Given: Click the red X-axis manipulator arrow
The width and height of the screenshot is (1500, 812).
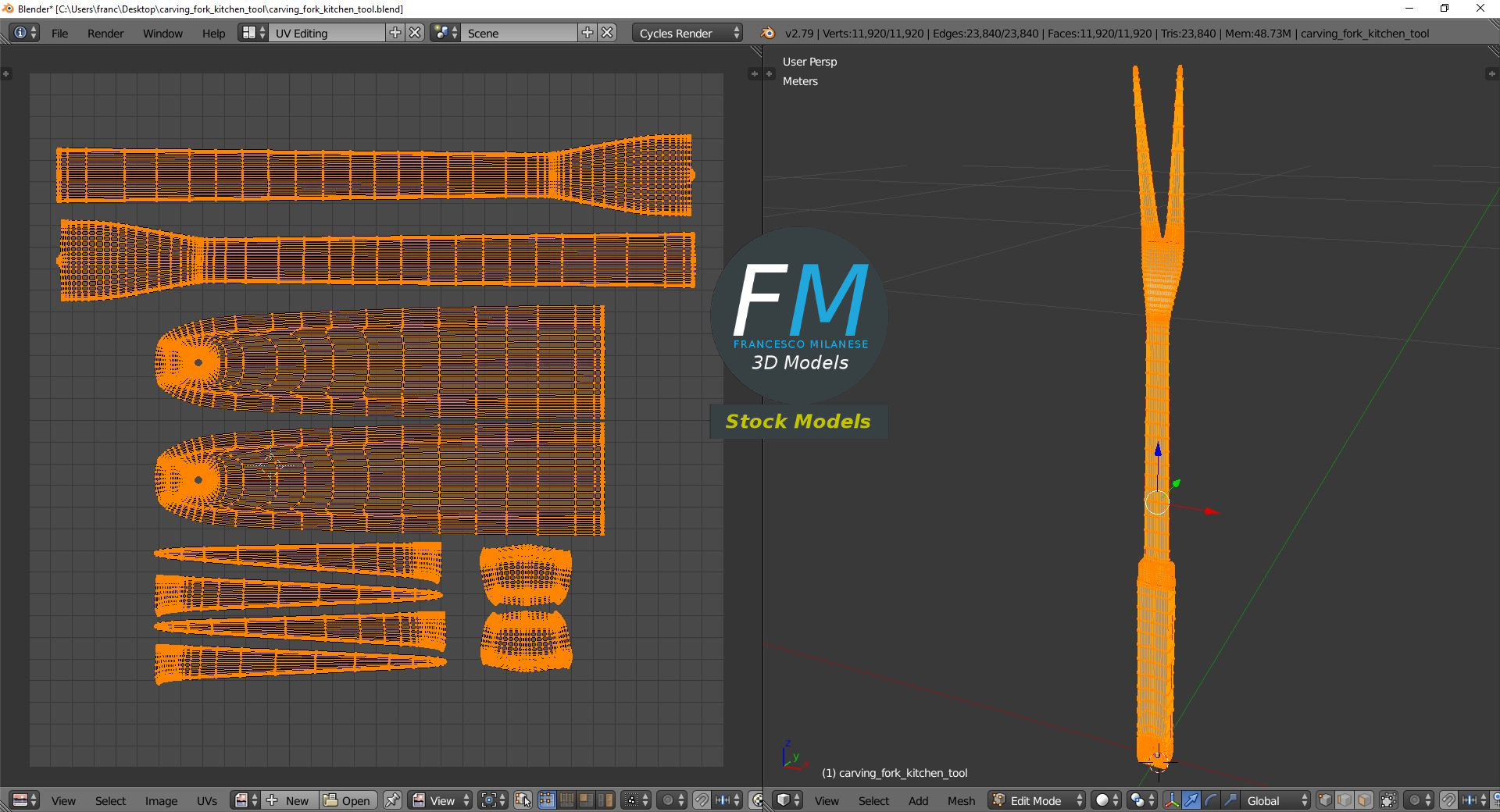Looking at the screenshot, I should coord(1212,511).
